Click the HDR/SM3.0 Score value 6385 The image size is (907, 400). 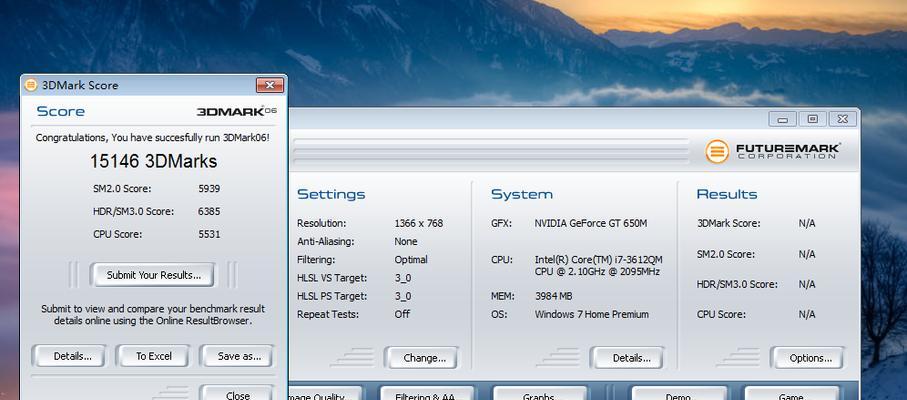click(x=209, y=212)
